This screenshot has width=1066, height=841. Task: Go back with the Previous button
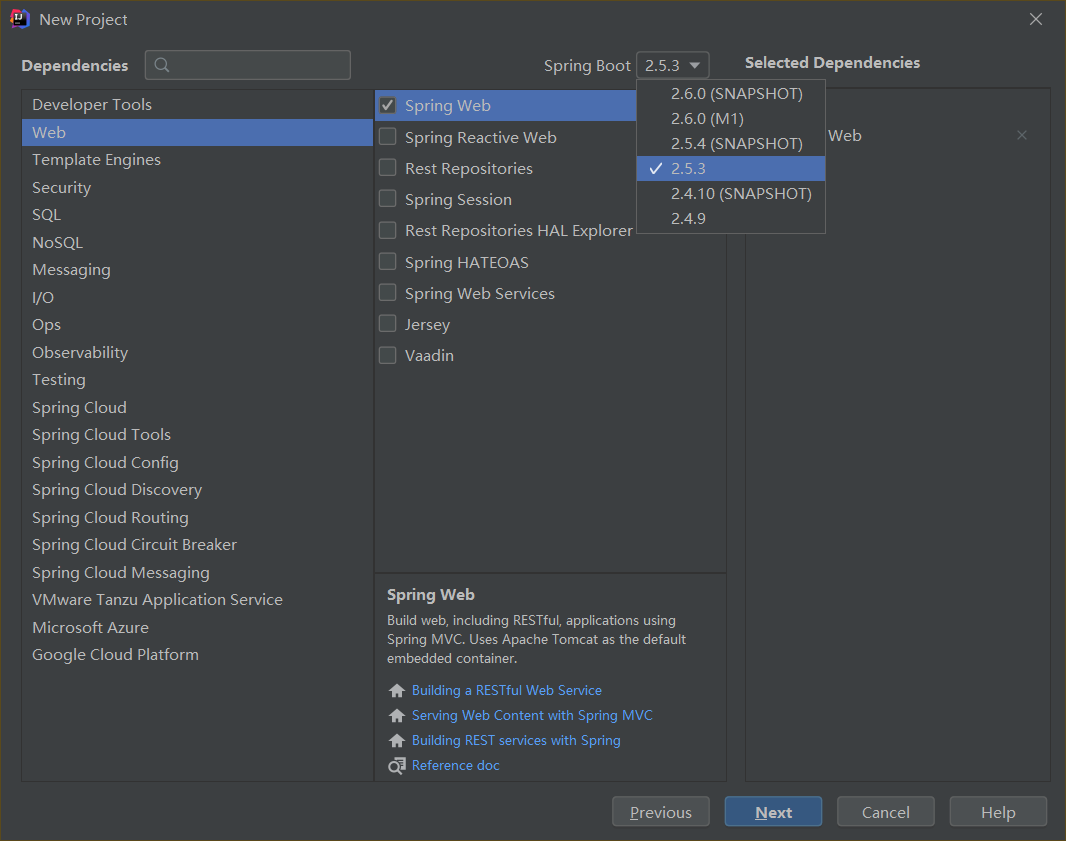point(660,812)
